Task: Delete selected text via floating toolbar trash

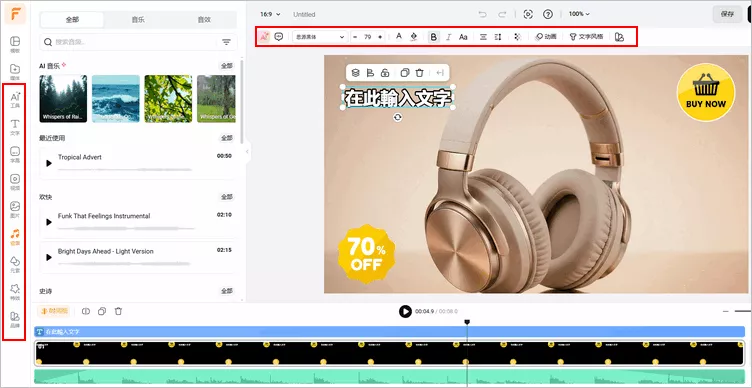Action: [x=420, y=73]
